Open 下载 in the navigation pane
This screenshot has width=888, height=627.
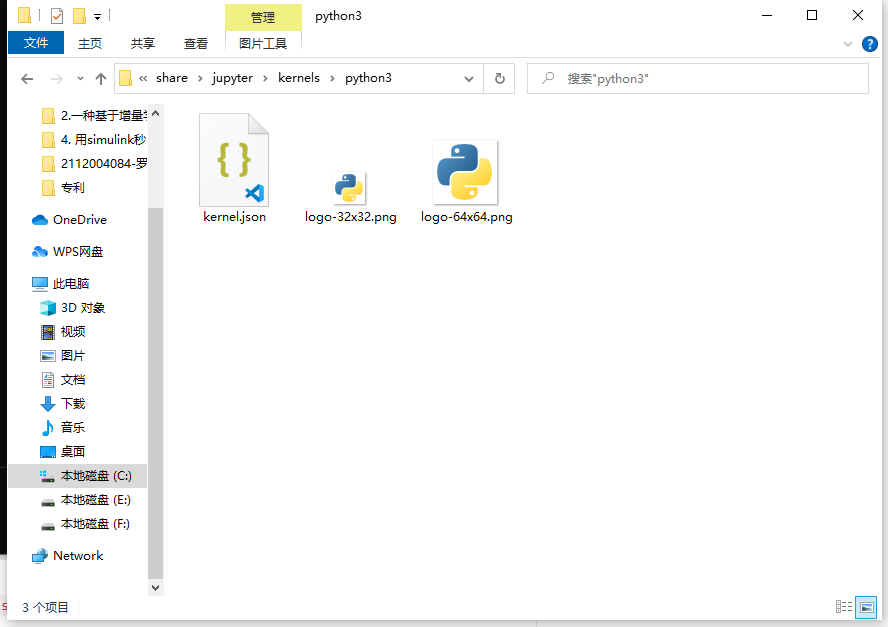[63, 404]
